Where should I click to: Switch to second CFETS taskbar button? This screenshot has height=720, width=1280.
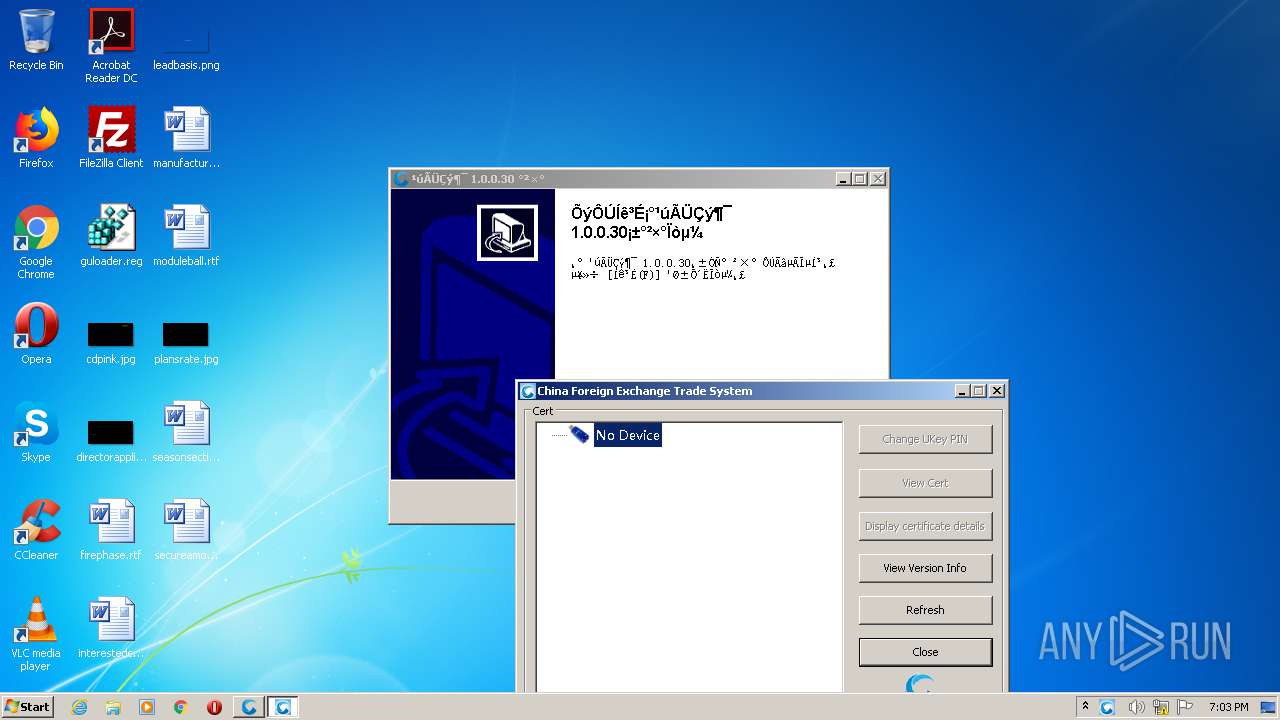[283, 707]
